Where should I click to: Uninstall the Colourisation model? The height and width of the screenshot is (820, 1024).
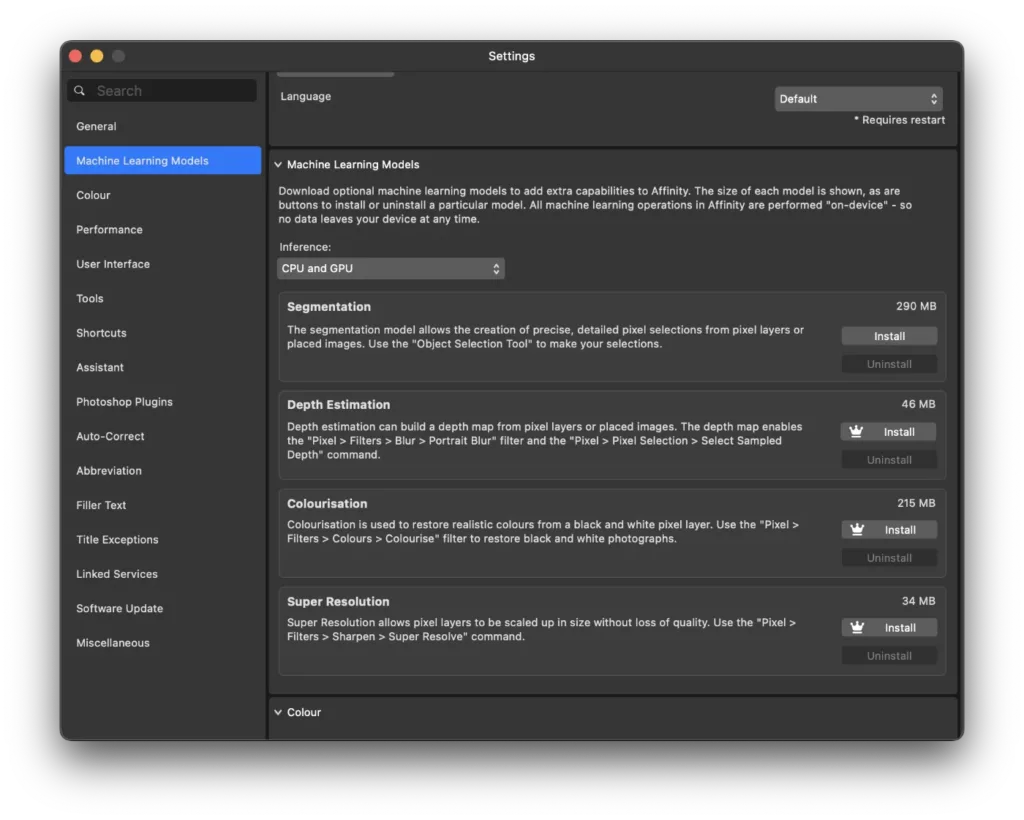pyautogui.click(x=889, y=558)
